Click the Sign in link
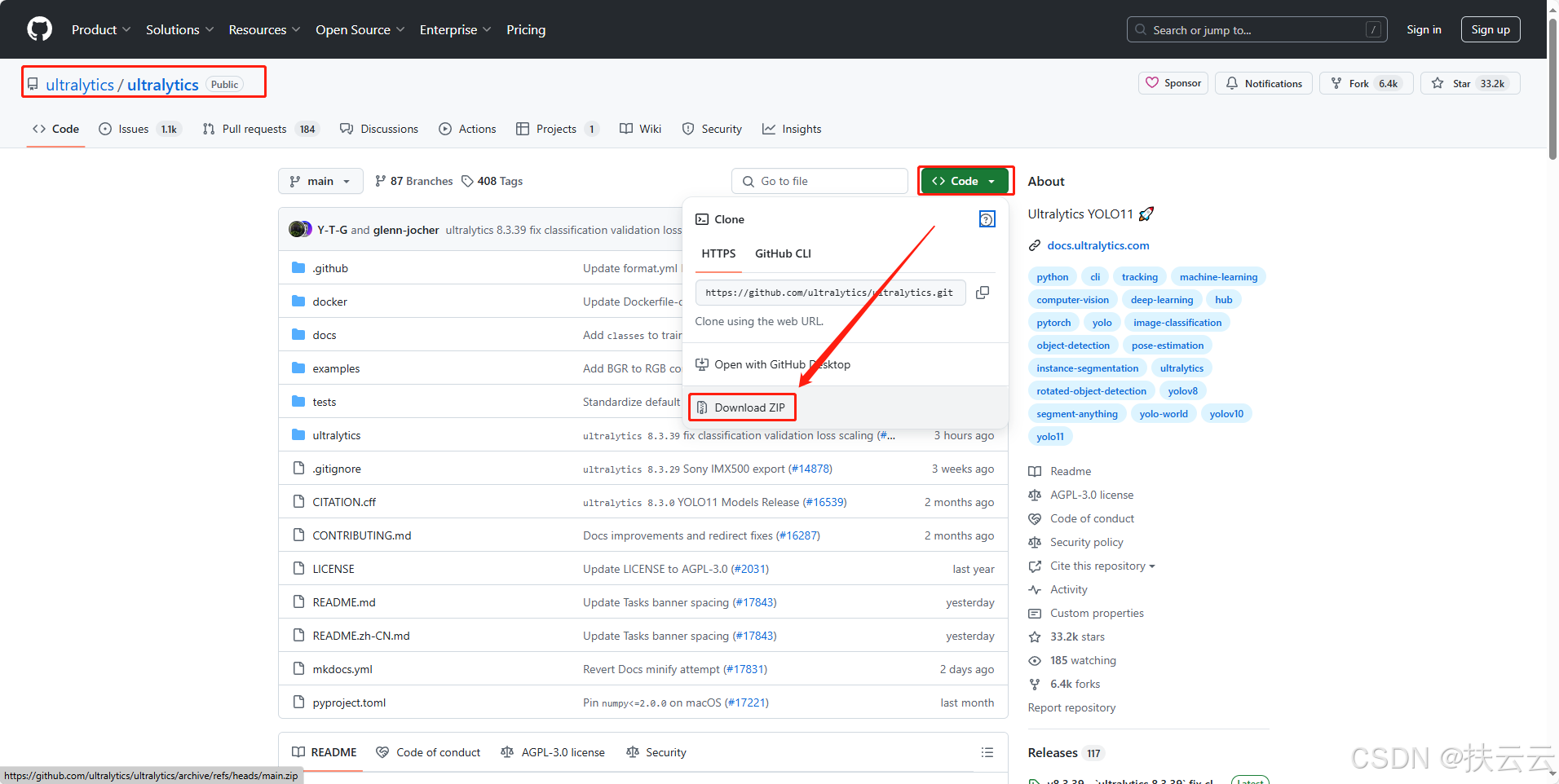Image resolution: width=1559 pixels, height=784 pixels. (1424, 29)
